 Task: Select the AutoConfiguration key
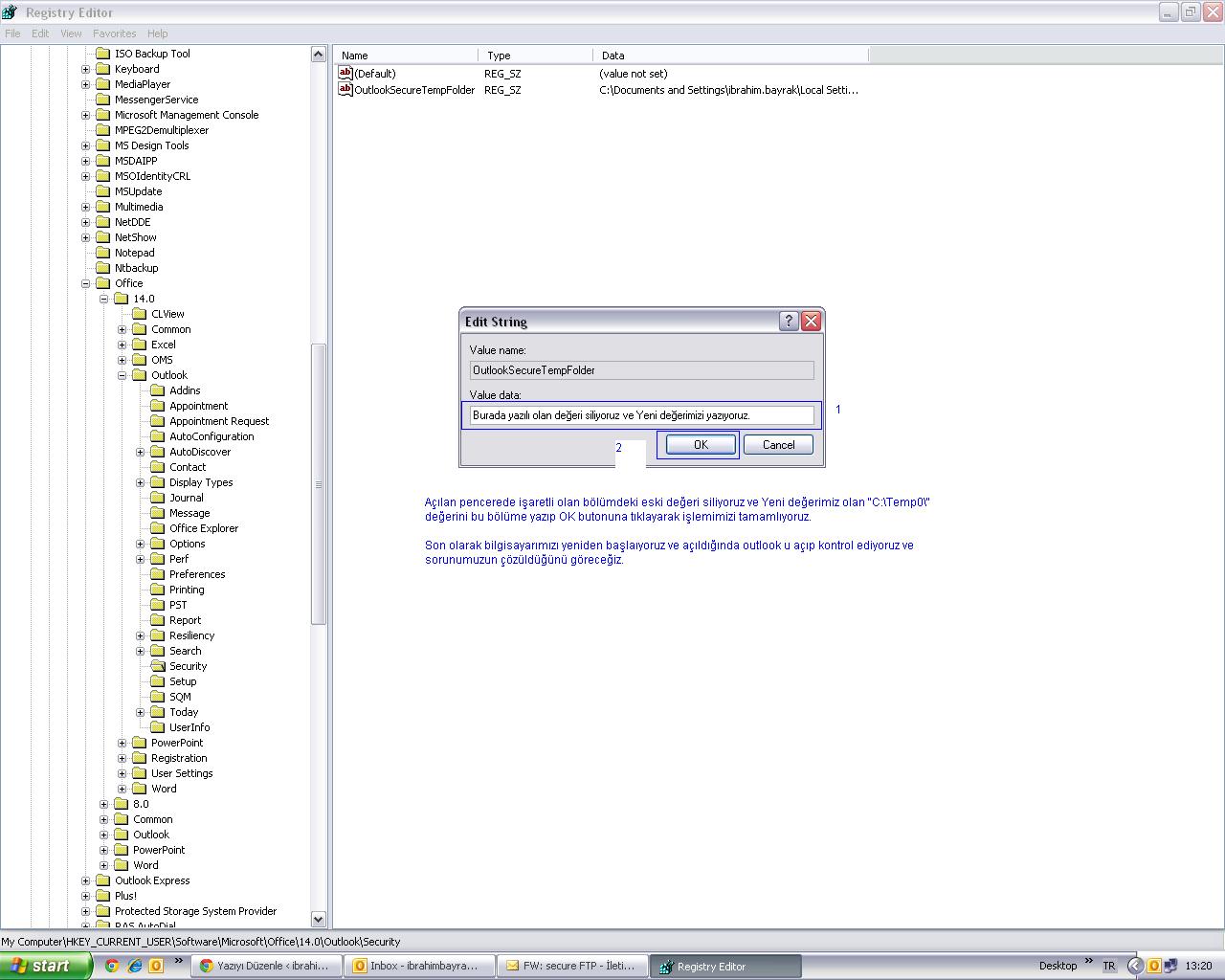(212, 436)
